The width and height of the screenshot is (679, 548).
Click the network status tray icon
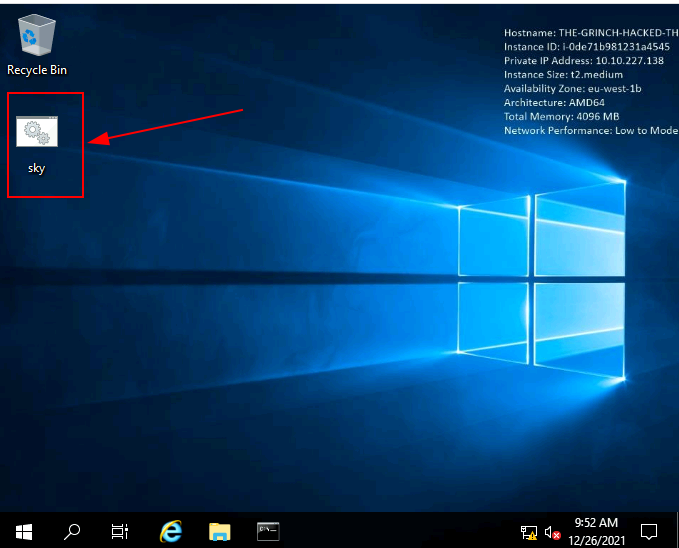[528, 532]
